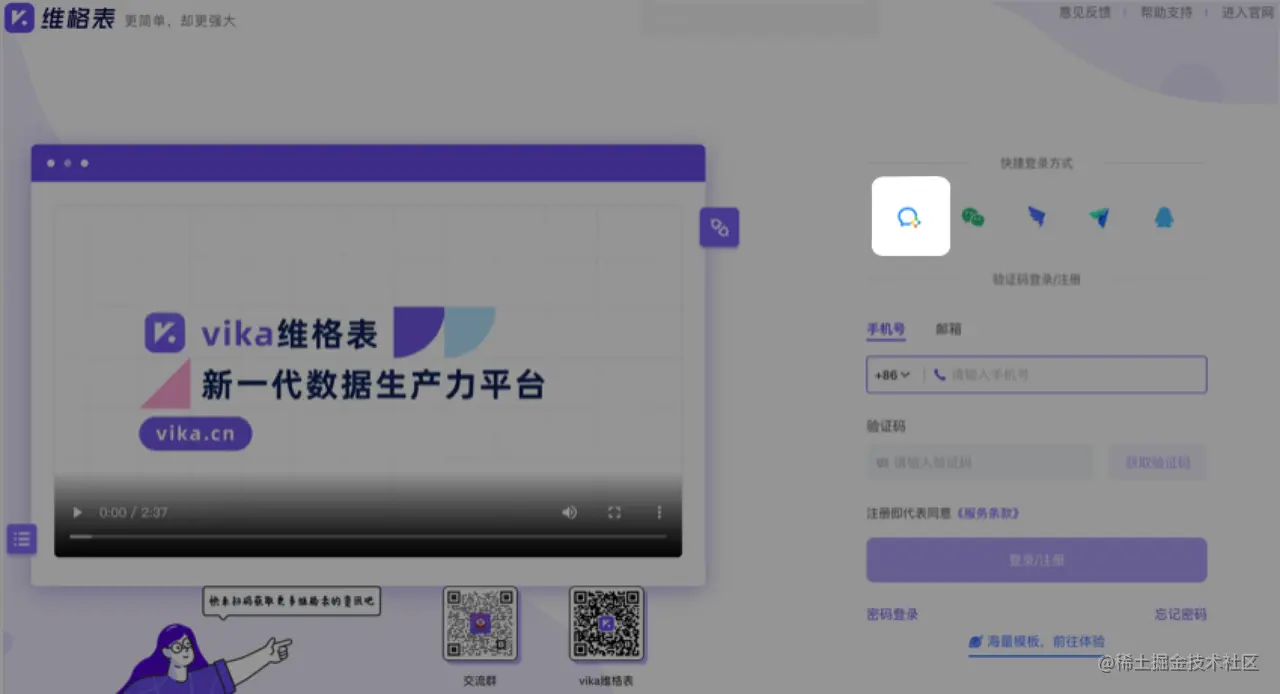Click the 交流群 QR code
1280x694 pixels.
click(x=480, y=623)
